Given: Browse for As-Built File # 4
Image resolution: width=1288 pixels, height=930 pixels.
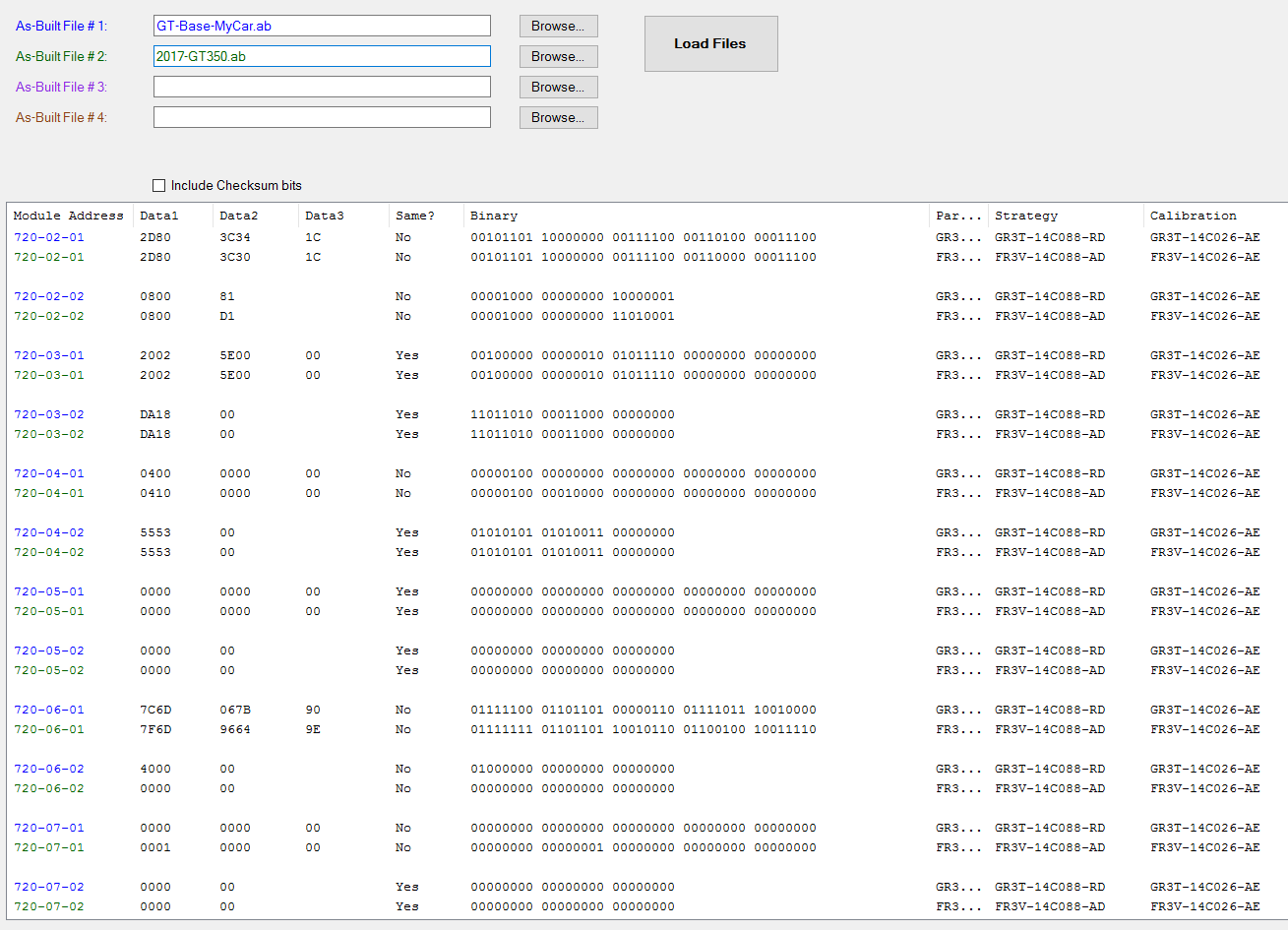Looking at the screenshot, I should [558, 117].
